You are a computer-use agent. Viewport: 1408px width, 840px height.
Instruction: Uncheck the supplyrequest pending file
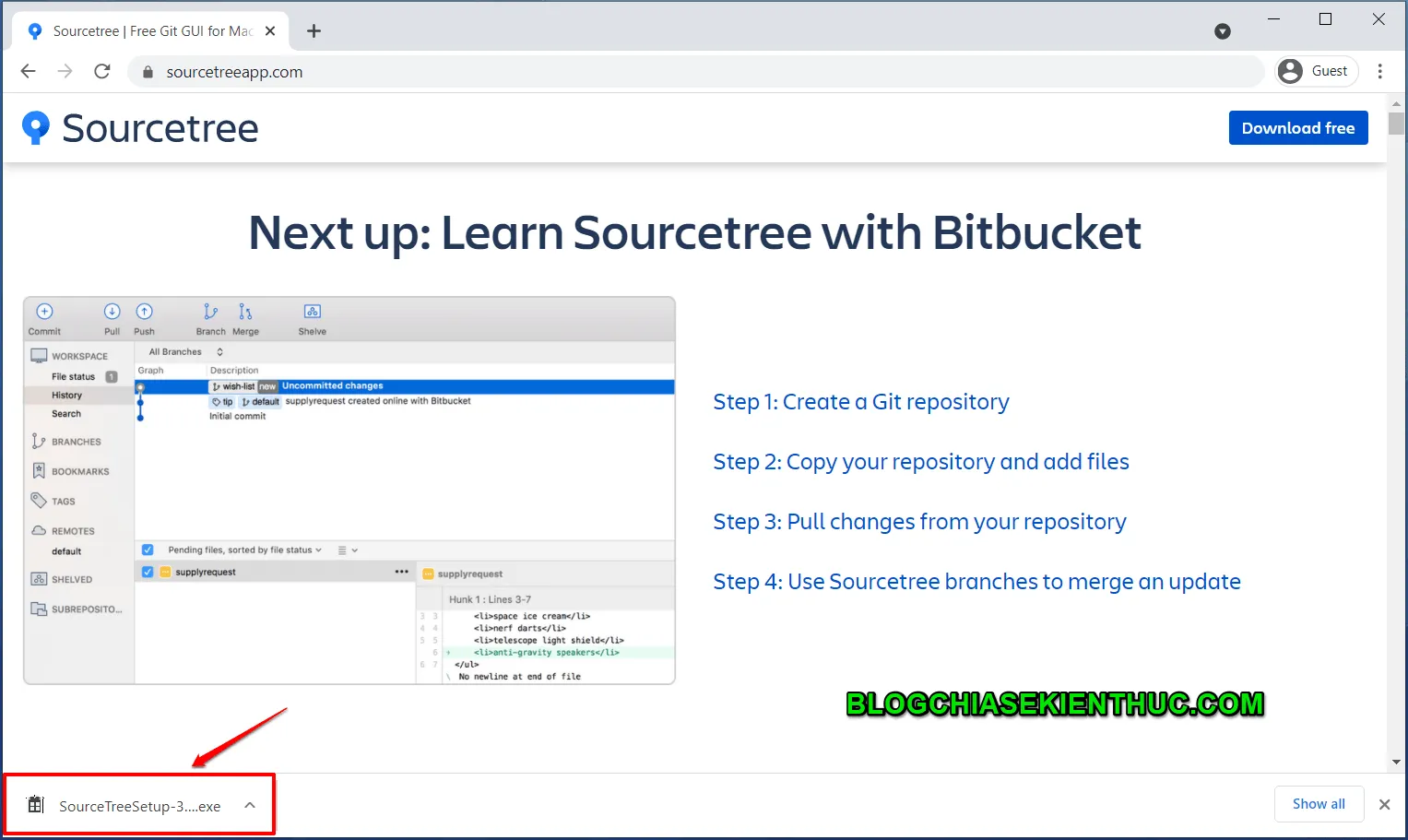(x=148, y=572)
